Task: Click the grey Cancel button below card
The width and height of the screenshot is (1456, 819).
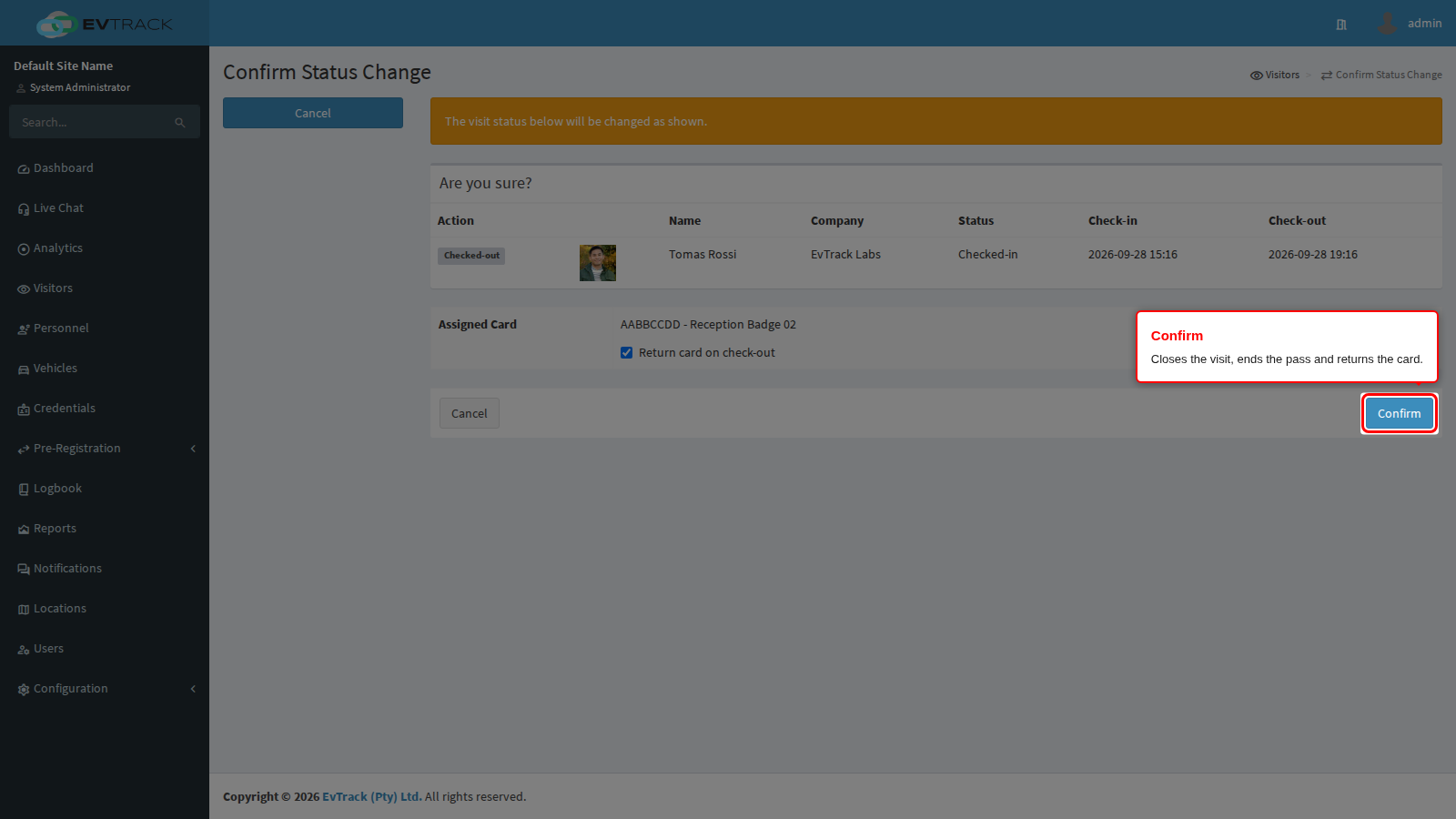Action: click(x=470, y=413)
